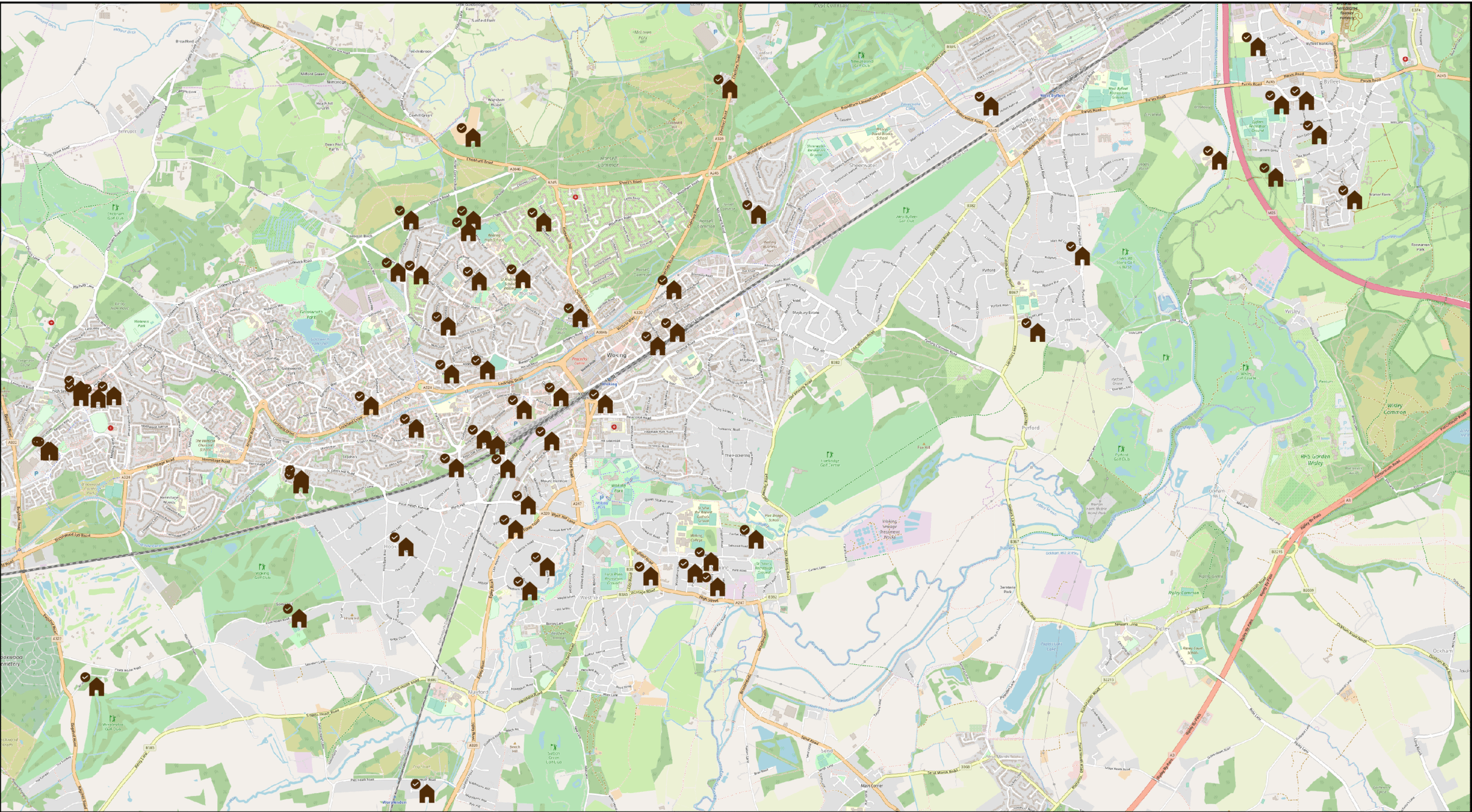This screenshot has width=1472, height=812.
Task: Click the Horsell Birch junction label
Action: click(x=361, y=236)
